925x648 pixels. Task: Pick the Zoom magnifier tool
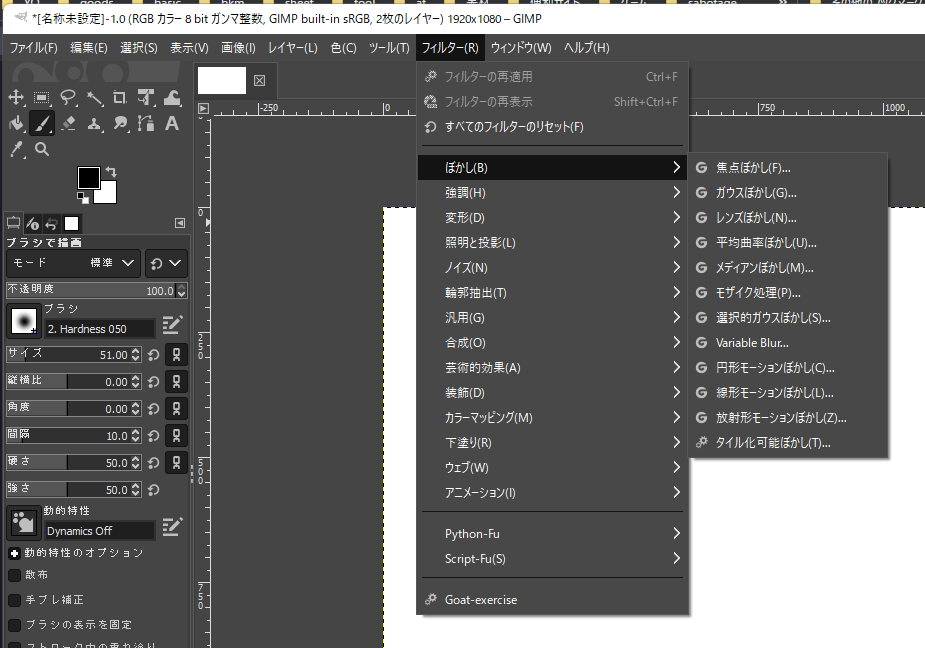42,149
